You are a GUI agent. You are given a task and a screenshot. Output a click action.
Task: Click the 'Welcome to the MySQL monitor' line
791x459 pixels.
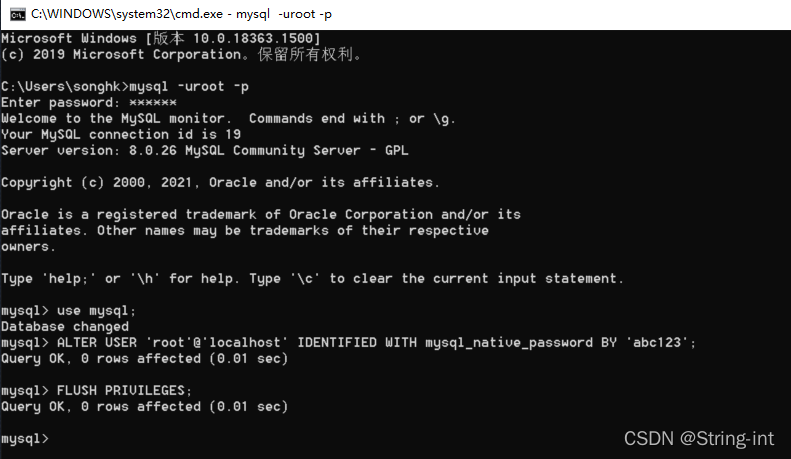point(228,118)
